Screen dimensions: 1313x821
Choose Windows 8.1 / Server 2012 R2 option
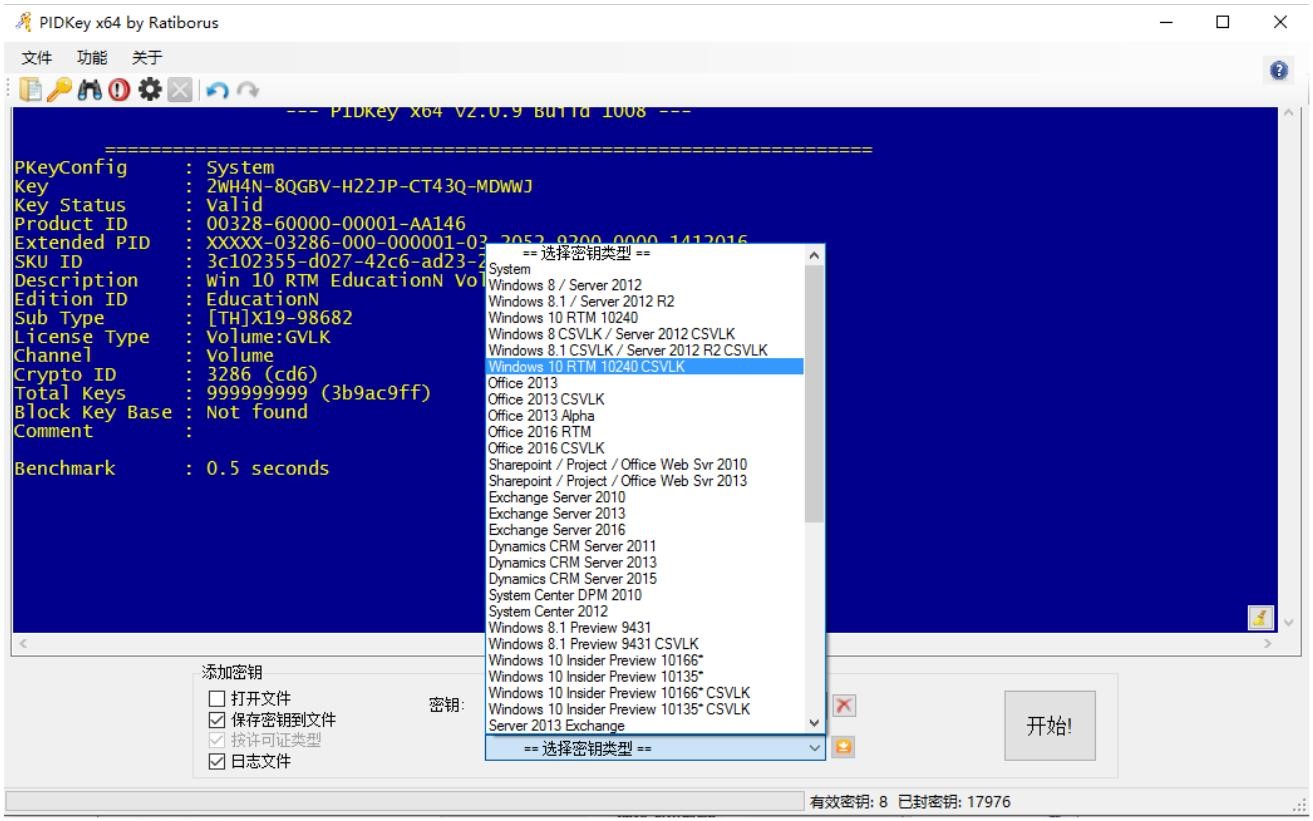click(645, 301)
